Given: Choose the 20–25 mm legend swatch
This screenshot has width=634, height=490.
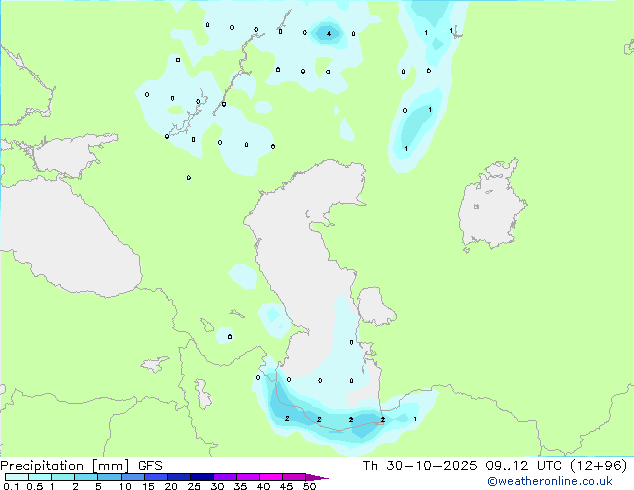Looking at the screenshot, I should click(x=178, y=477).
